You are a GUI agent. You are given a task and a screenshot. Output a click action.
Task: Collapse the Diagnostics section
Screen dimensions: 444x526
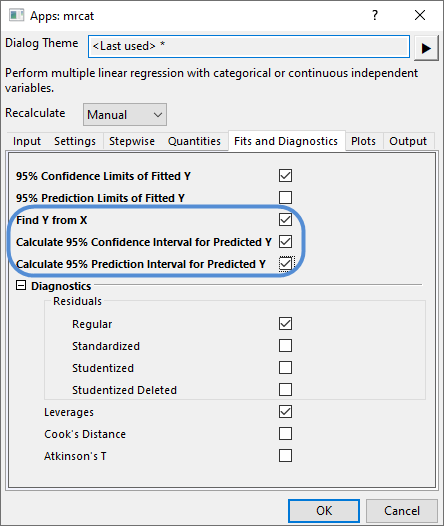click(21, 285)
